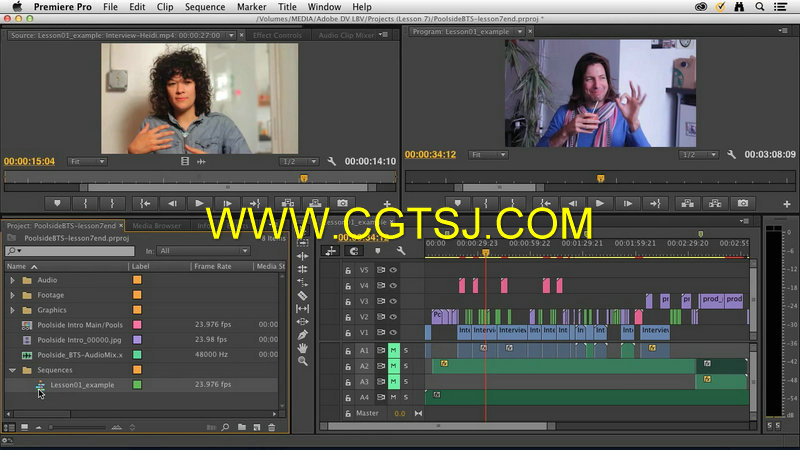800x450 pixels.
Task: Open Program monitor Fit zoom dropdown
Action: (488, 154)
